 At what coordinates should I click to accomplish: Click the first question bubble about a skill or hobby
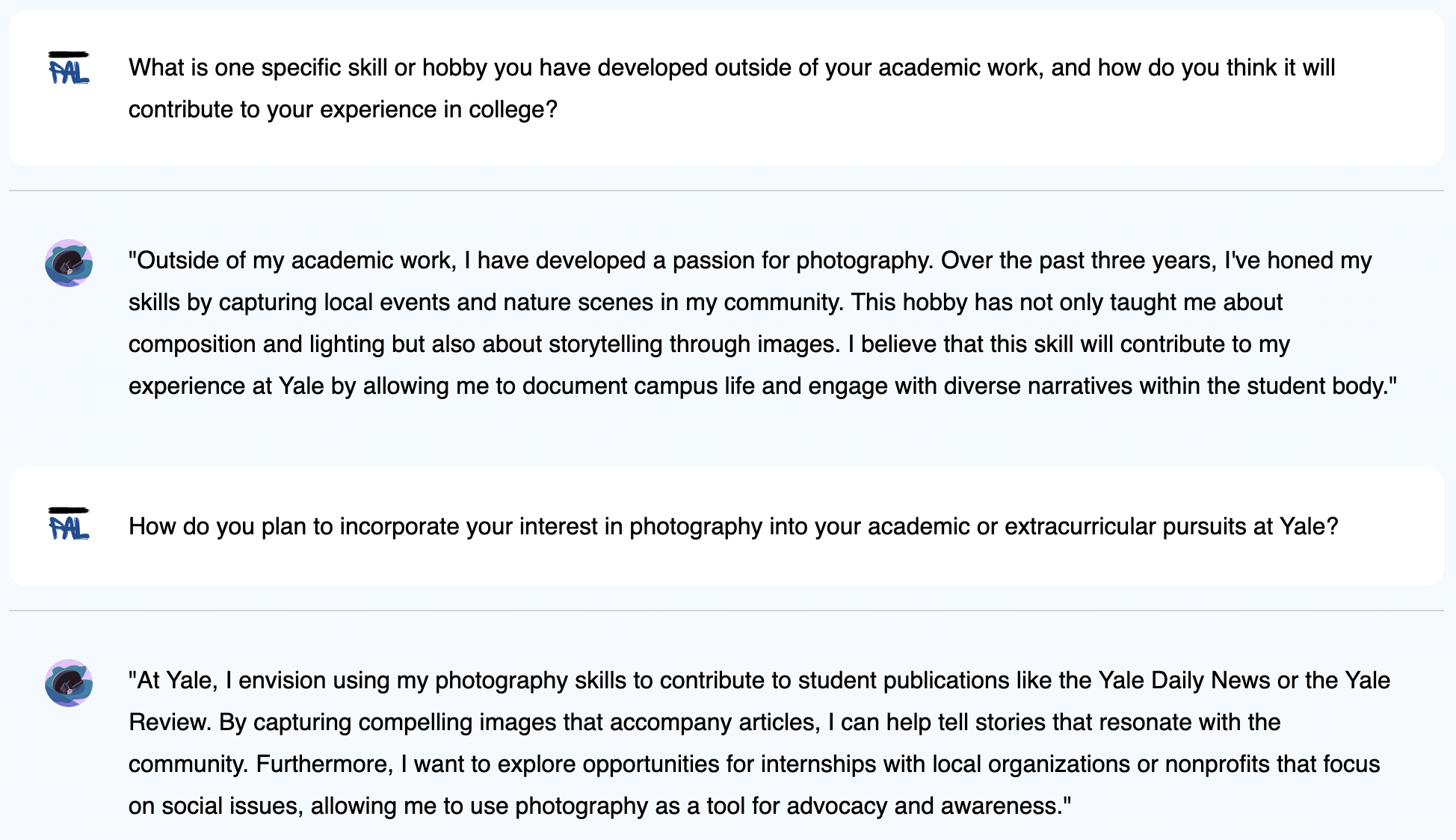tap(727, 88)
